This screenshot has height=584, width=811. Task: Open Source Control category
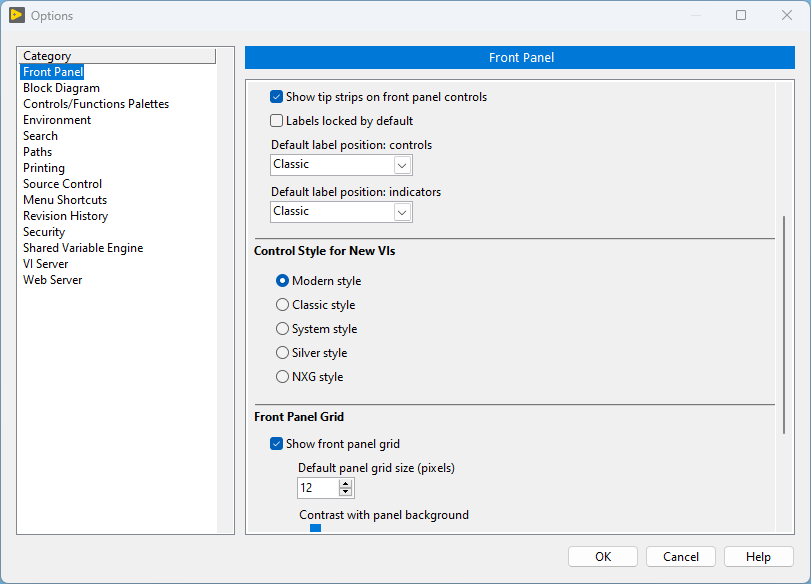(63, 184)
